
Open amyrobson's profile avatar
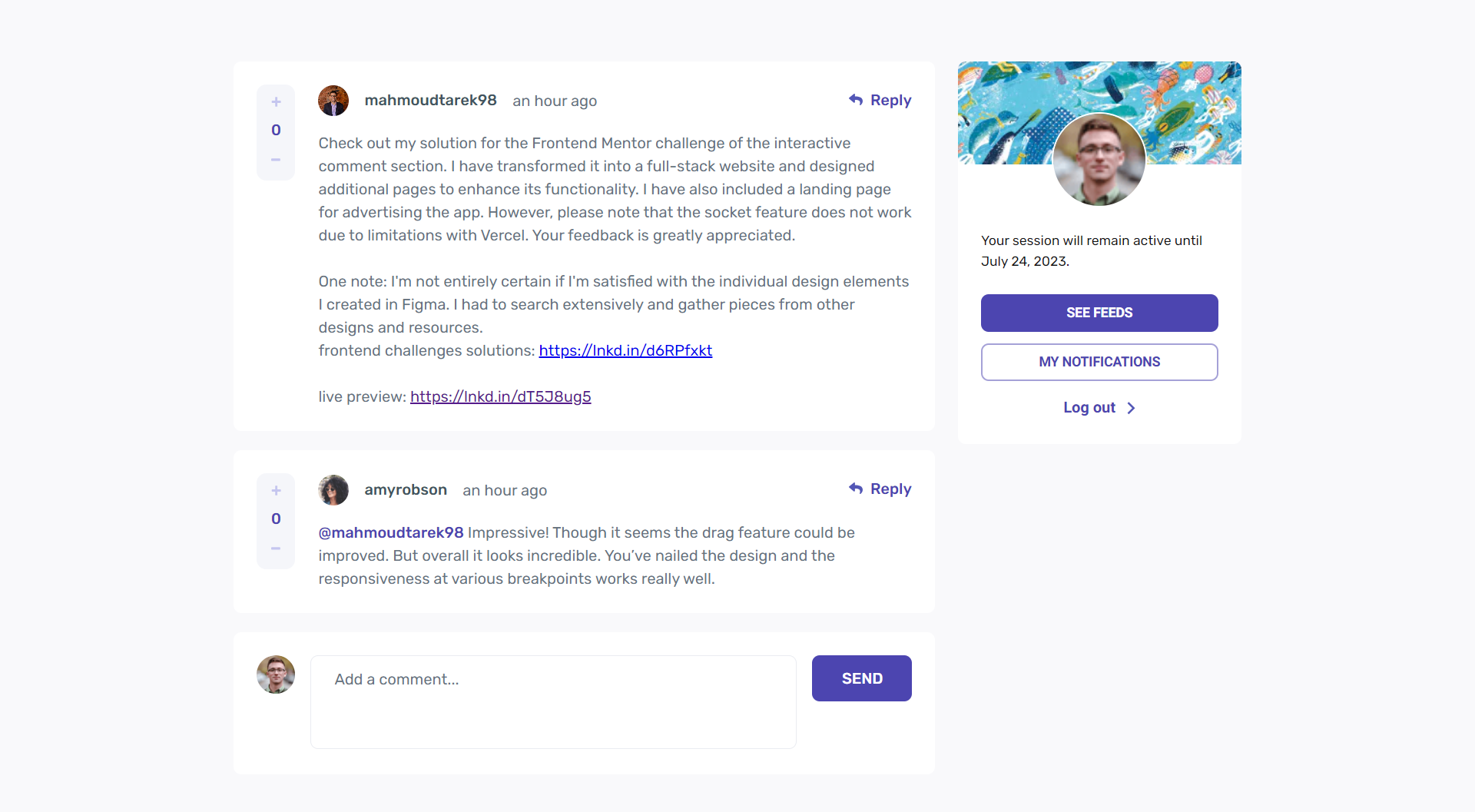tap(333, 489)
